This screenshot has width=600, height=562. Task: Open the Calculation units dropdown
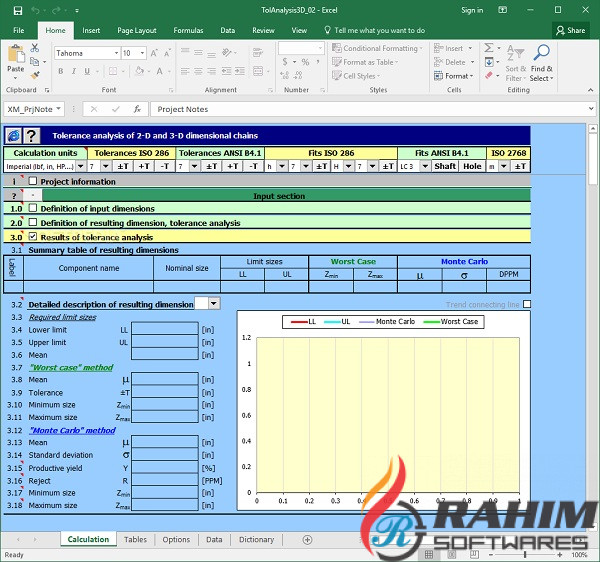pyautogui.click(x=80, y=166)
